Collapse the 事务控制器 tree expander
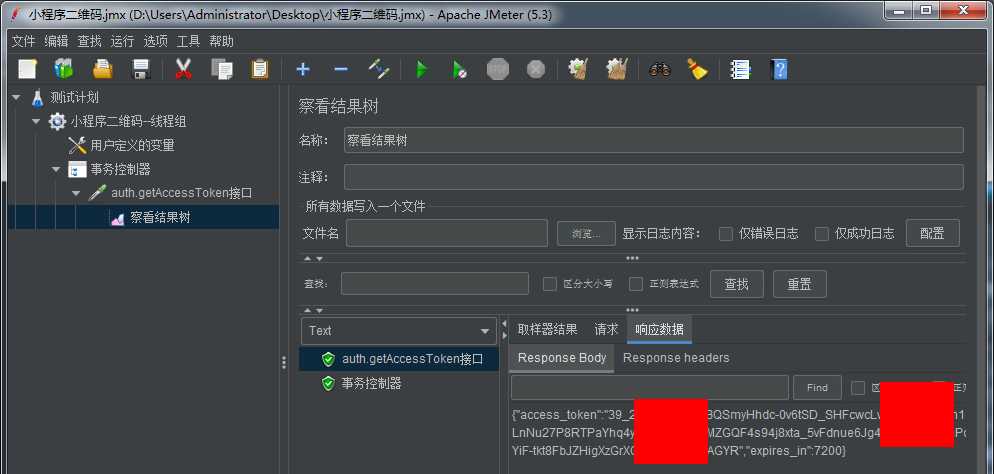This screenshot has height=474, width=994. [x=56, y=170]
